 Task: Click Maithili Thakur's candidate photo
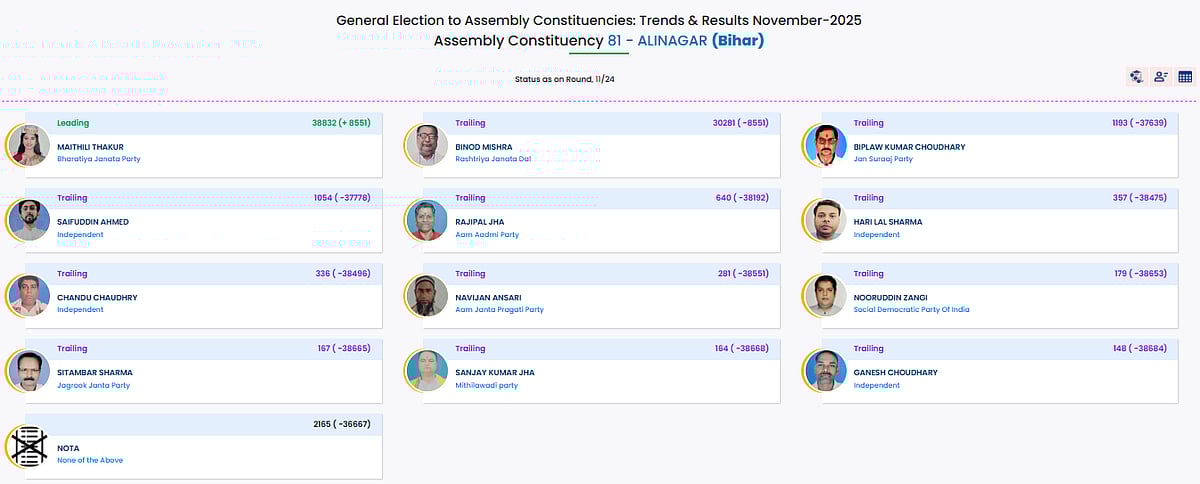tap(28, 146)
